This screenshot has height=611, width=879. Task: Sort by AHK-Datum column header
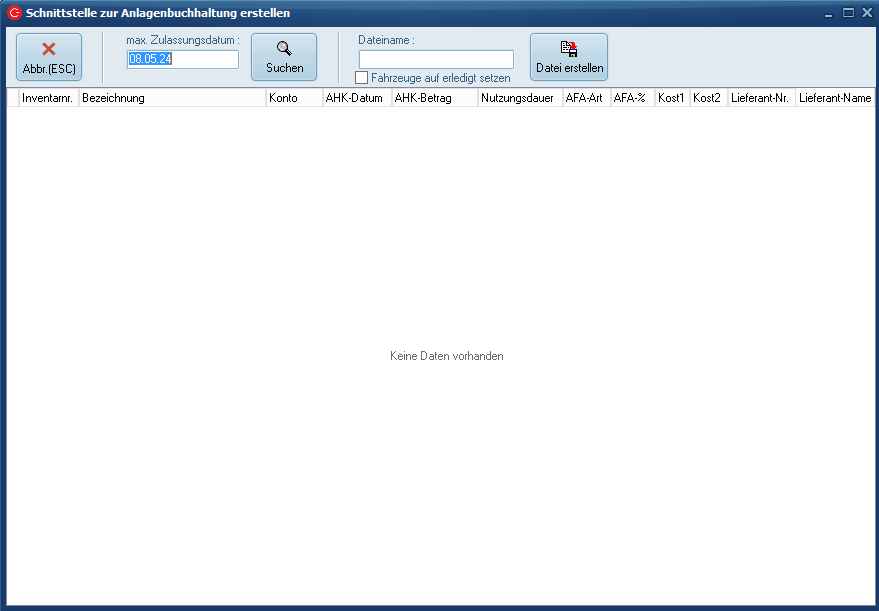pos(356,98)
